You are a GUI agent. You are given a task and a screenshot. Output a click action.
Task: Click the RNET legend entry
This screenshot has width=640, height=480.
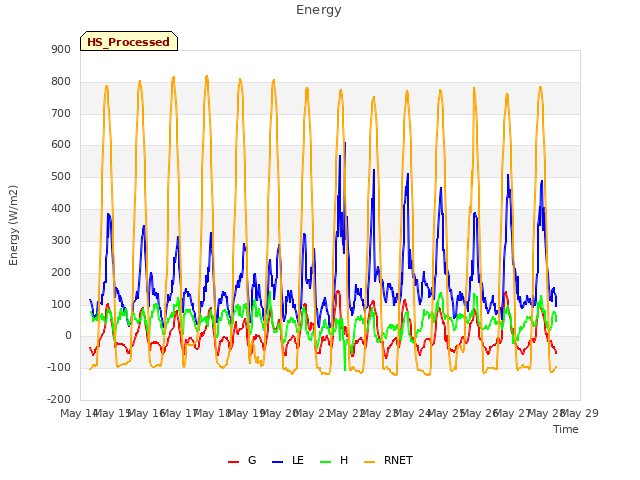[388, 460]
